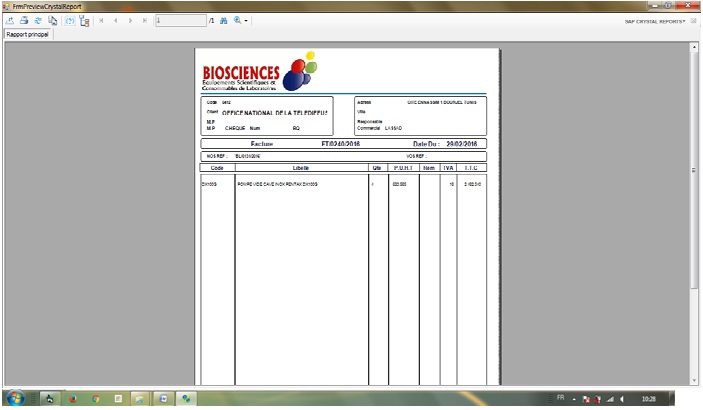Click the FR language indicator in tray
This screenshot has width=703, height=410.
(x=560, y=398)
